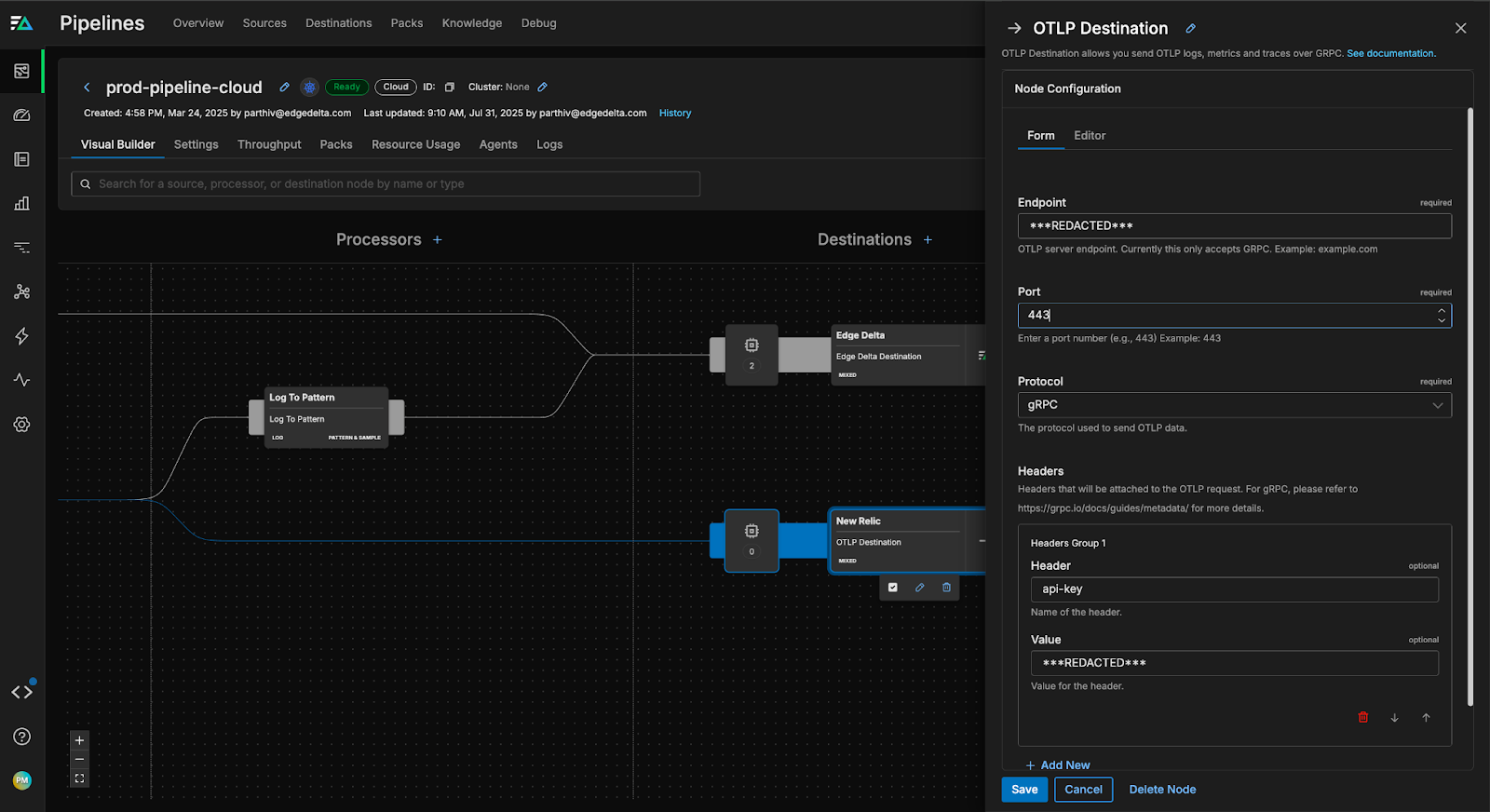The width and height of the screenshot is (1490, 812).
Task: Move header group up with the arrow icon
Action: coord(1426,717)
